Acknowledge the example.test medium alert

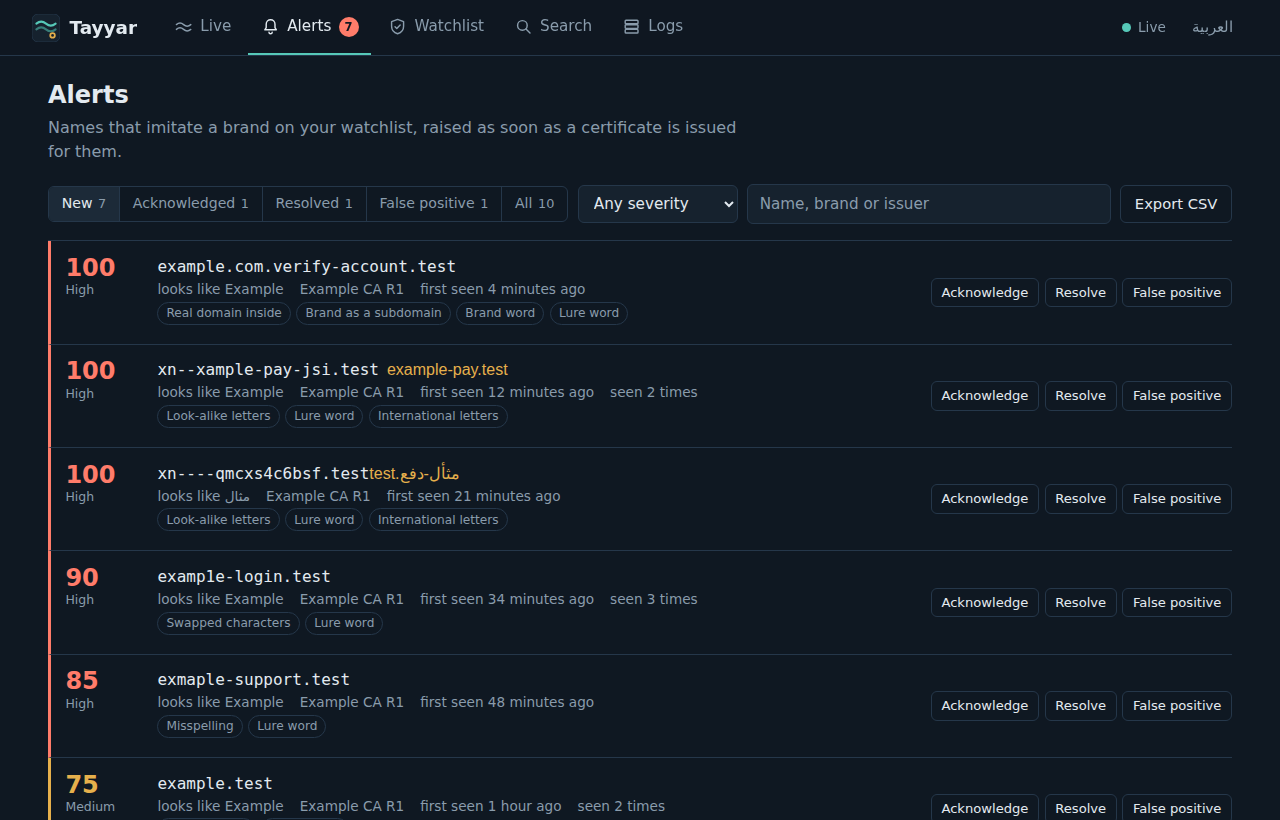pyautogui.click(x=985, y=809)
